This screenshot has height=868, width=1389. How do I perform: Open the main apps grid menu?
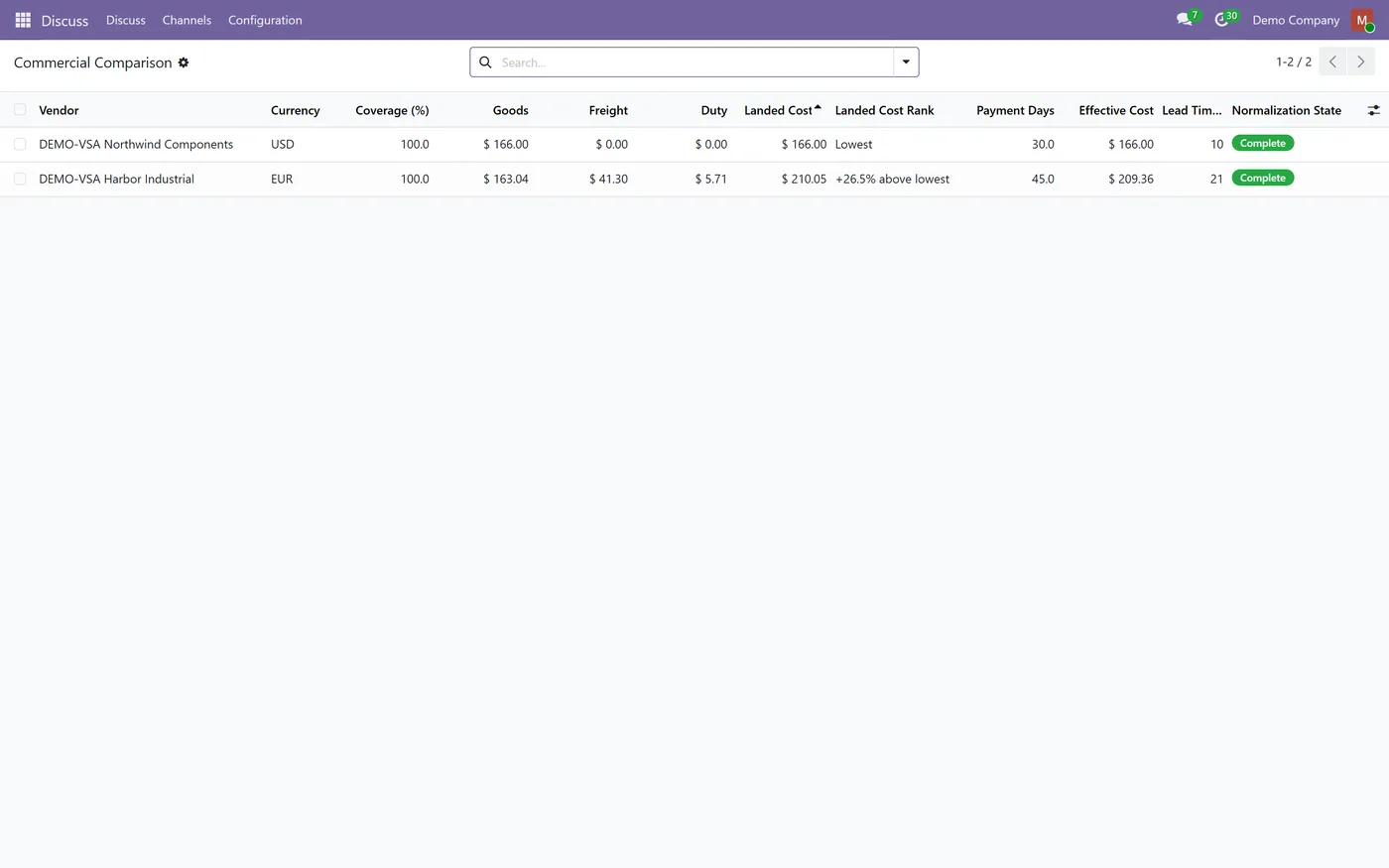[x=23, y=20]
